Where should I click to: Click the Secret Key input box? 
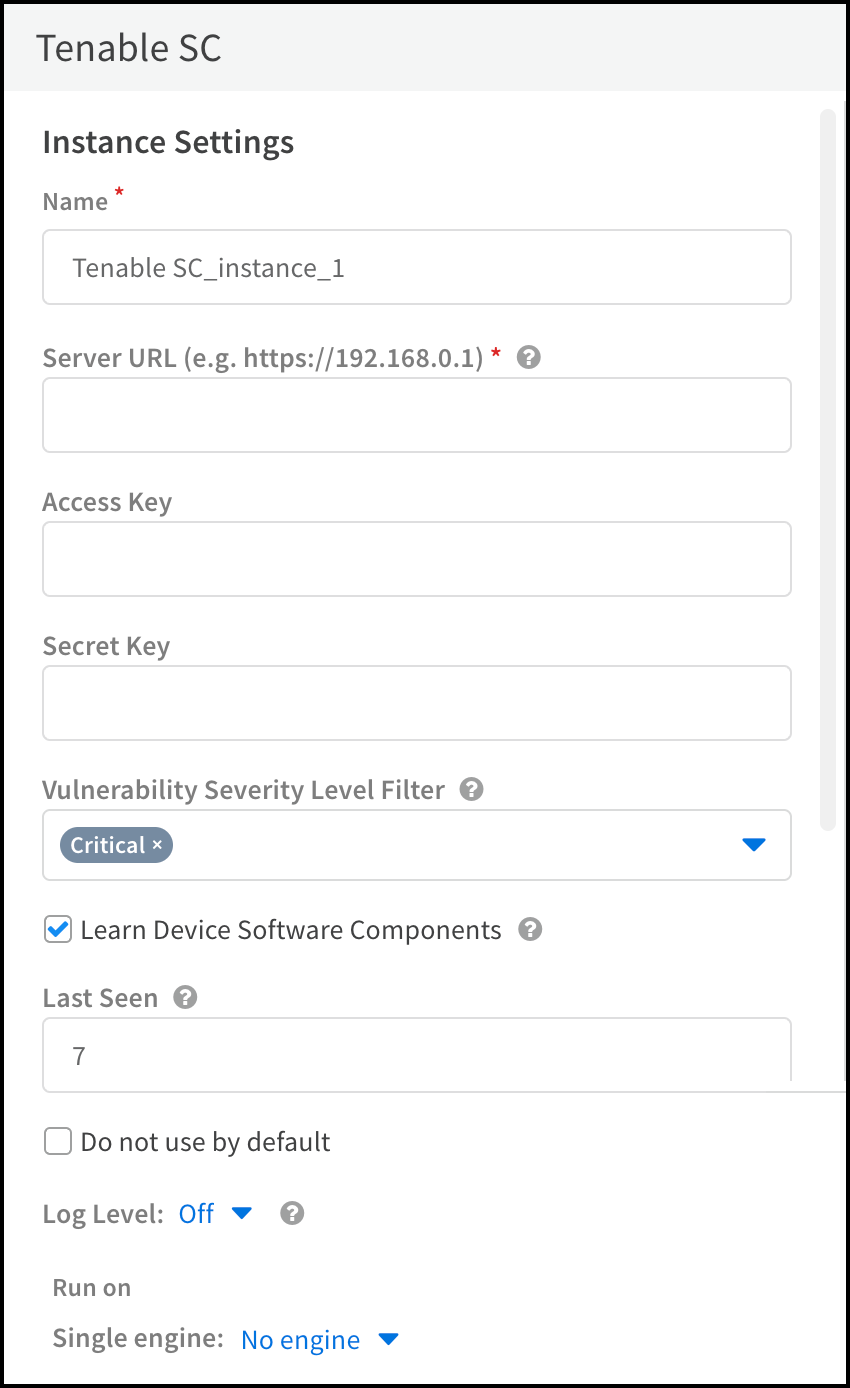click(x=416, y=703)
